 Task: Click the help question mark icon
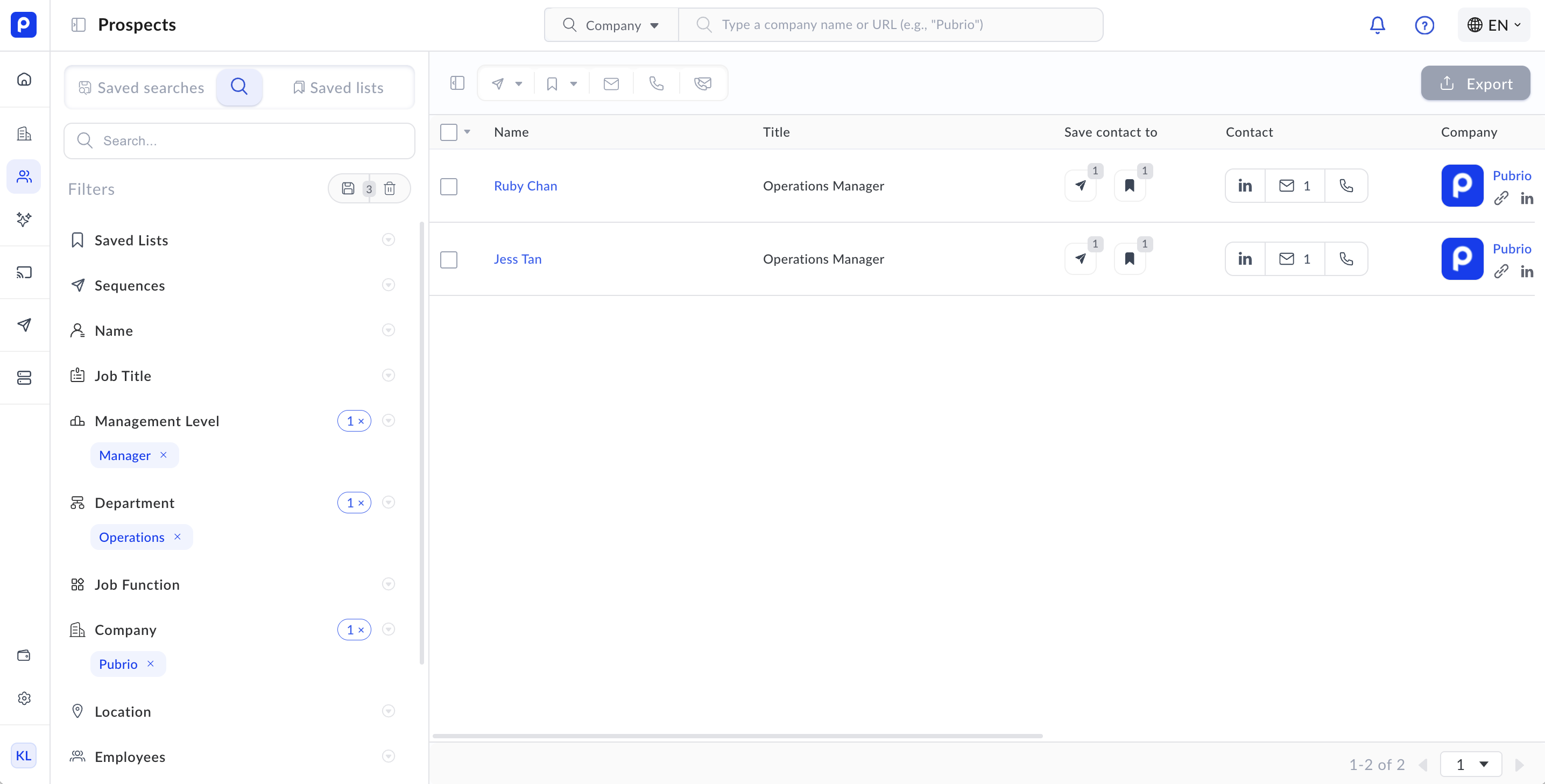coord(1424,25)
